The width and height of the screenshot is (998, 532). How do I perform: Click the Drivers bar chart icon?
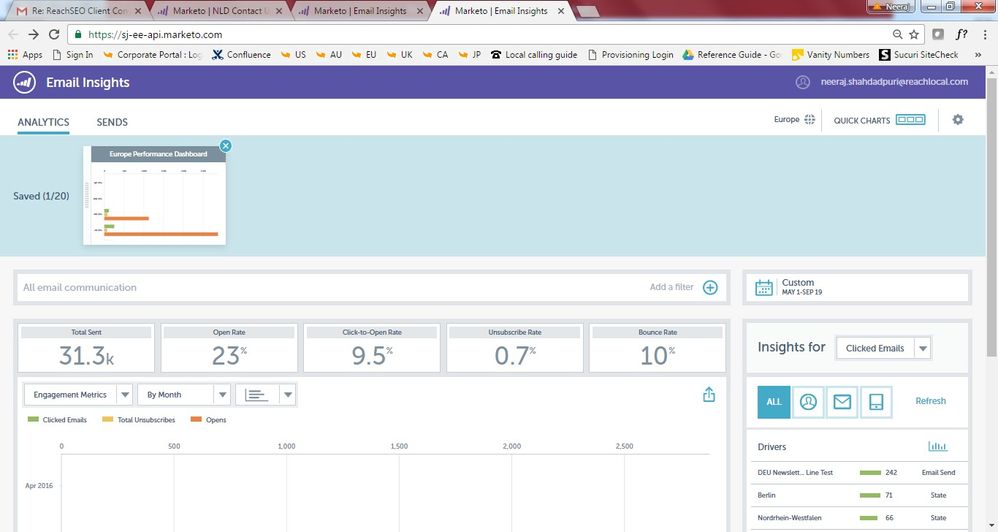(x=937, y=447)
